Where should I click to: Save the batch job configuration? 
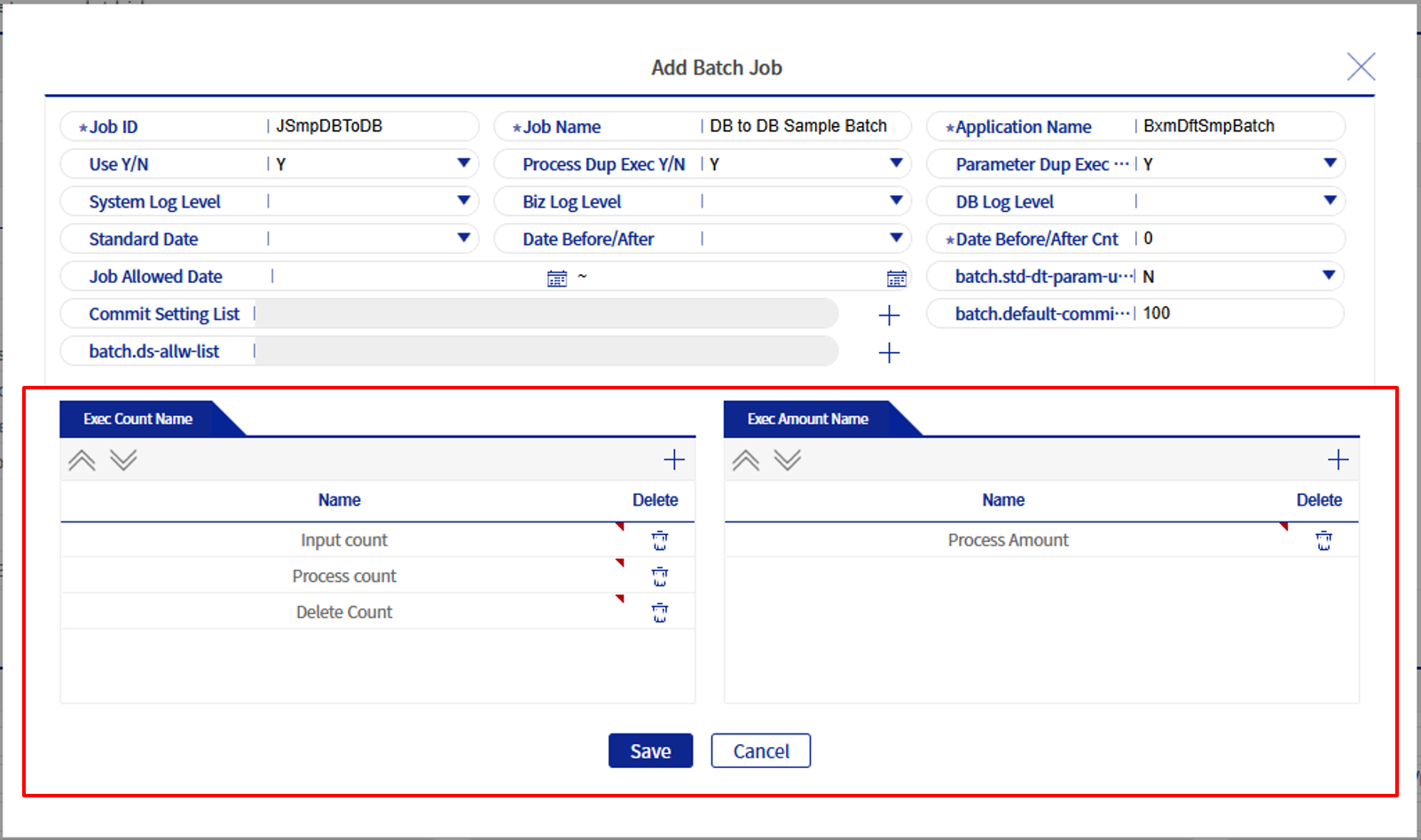point(650,750)
